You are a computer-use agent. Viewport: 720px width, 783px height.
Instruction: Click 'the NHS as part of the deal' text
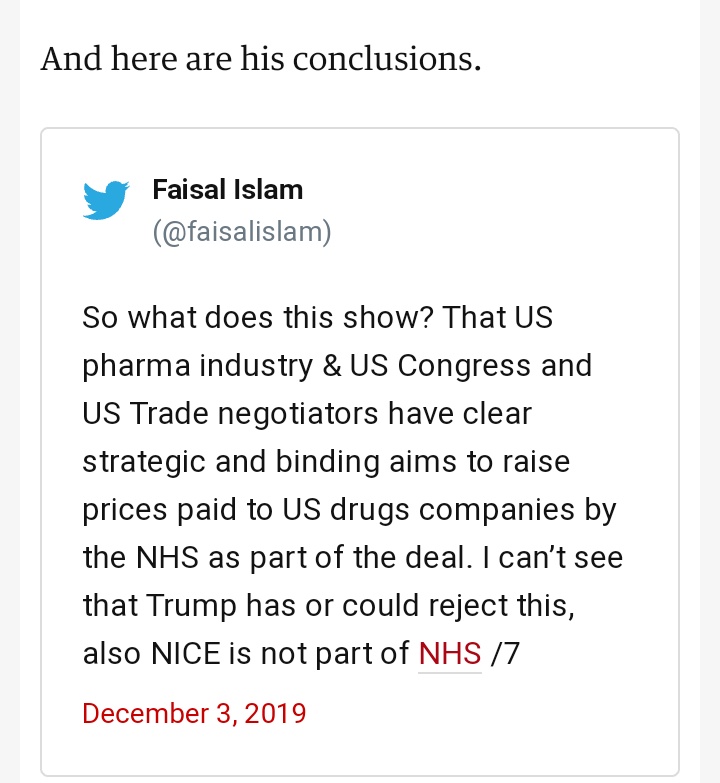pyautogui.click(x=278, y=557)
